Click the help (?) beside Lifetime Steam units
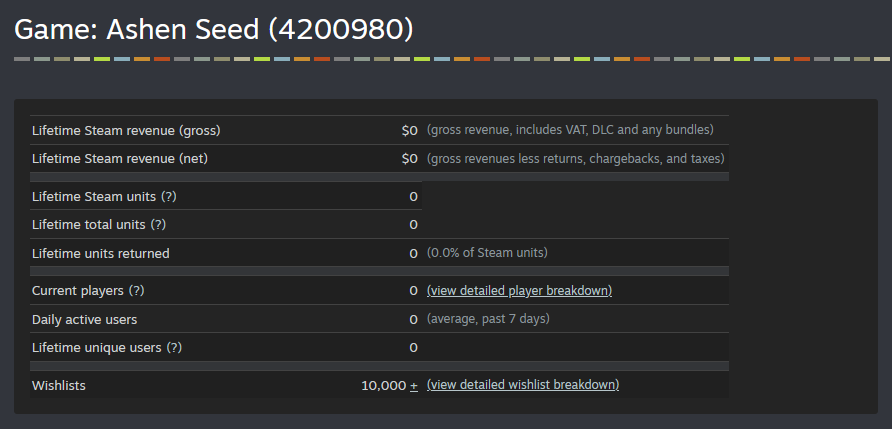The image size is (892, 429). pyautogui.click(x=169, y=196)
